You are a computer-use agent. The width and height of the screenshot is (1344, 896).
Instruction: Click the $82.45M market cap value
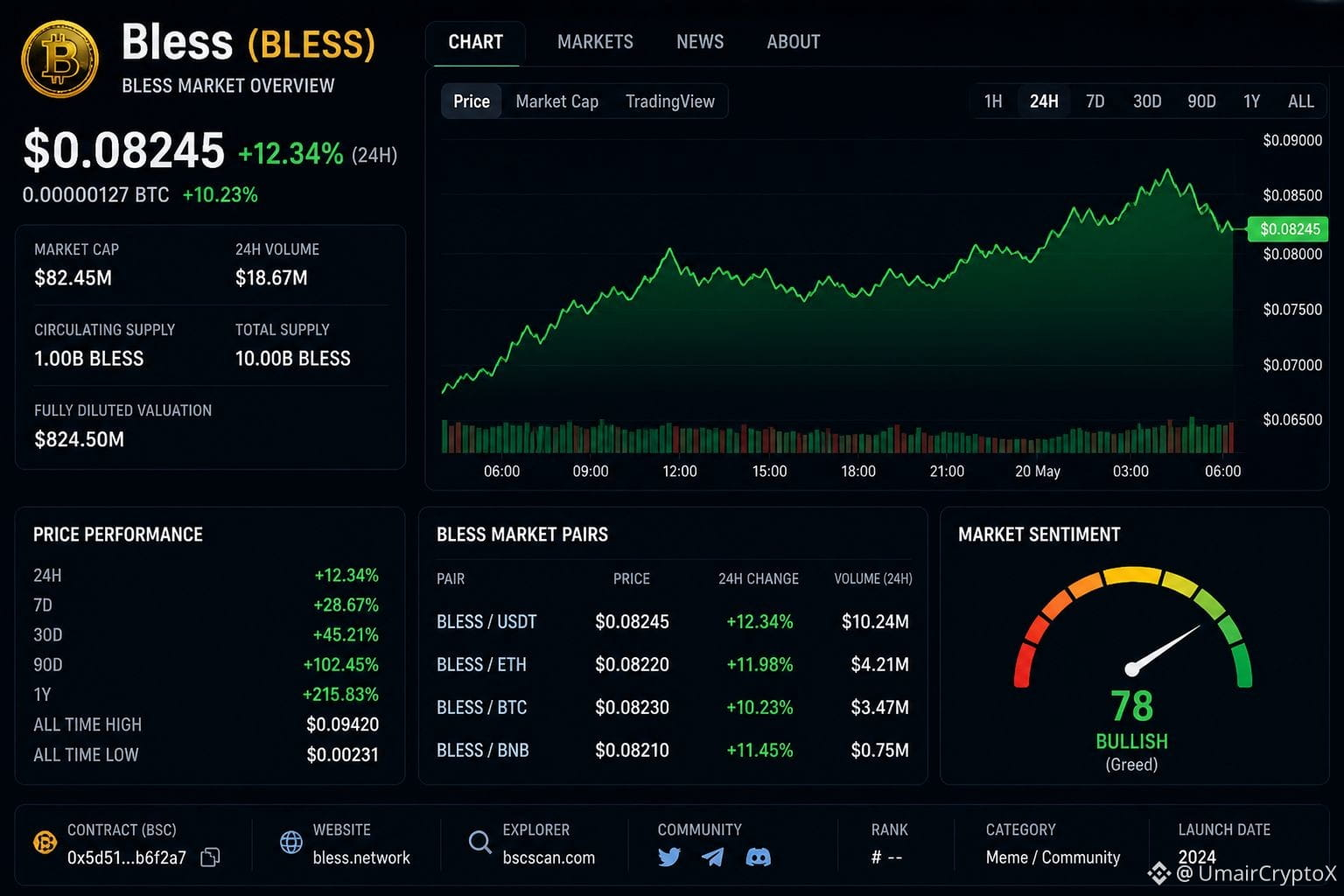tap(73, 278)
